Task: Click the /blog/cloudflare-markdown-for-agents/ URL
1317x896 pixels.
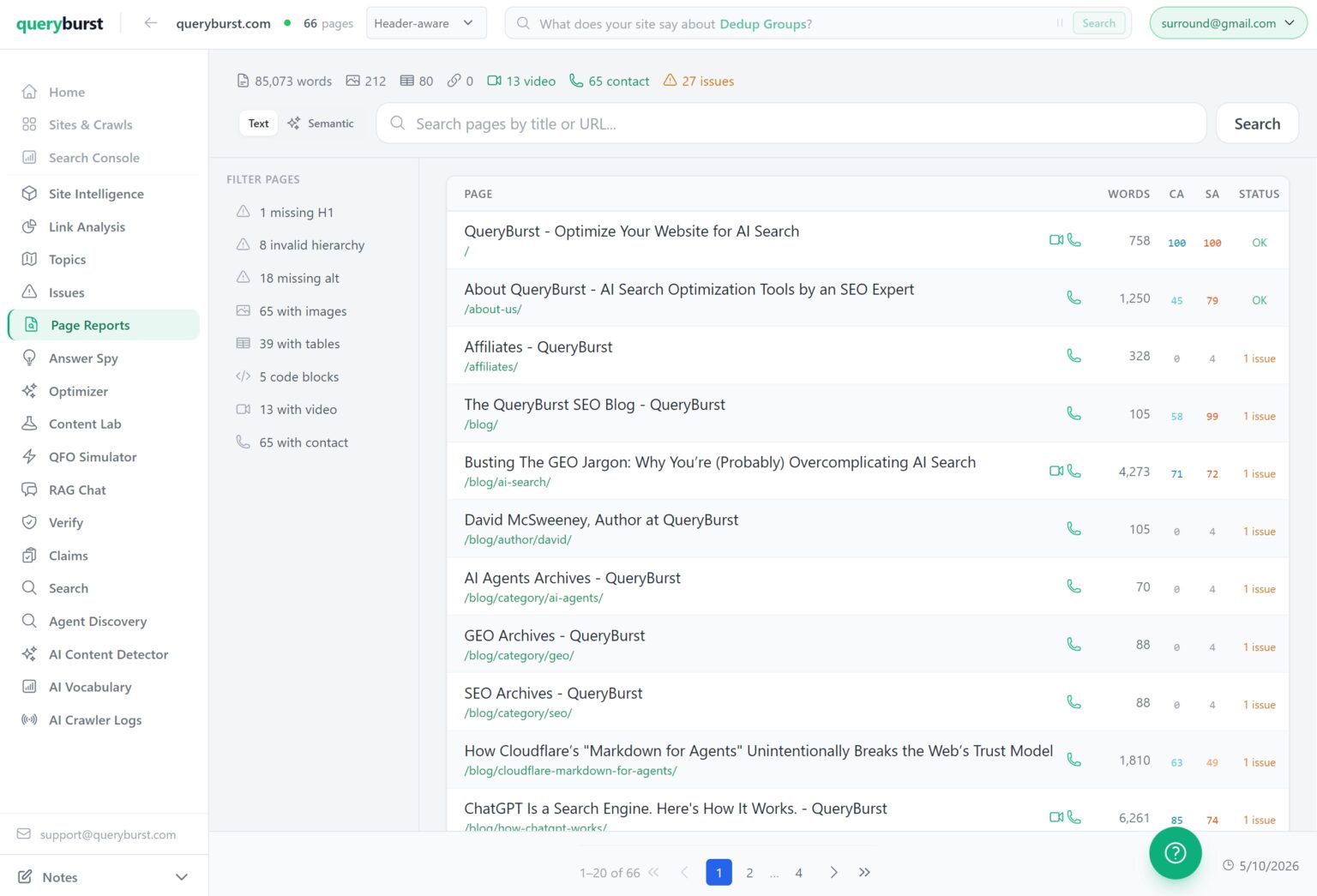Action: (570, 771)
